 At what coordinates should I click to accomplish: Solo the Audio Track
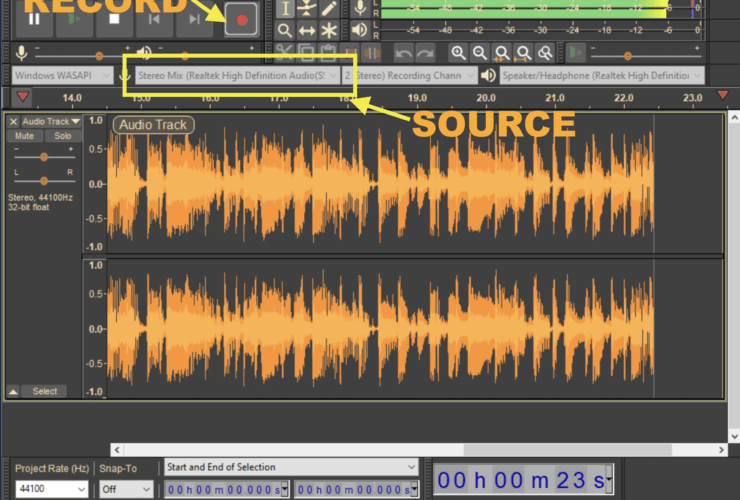click(62, 136)
